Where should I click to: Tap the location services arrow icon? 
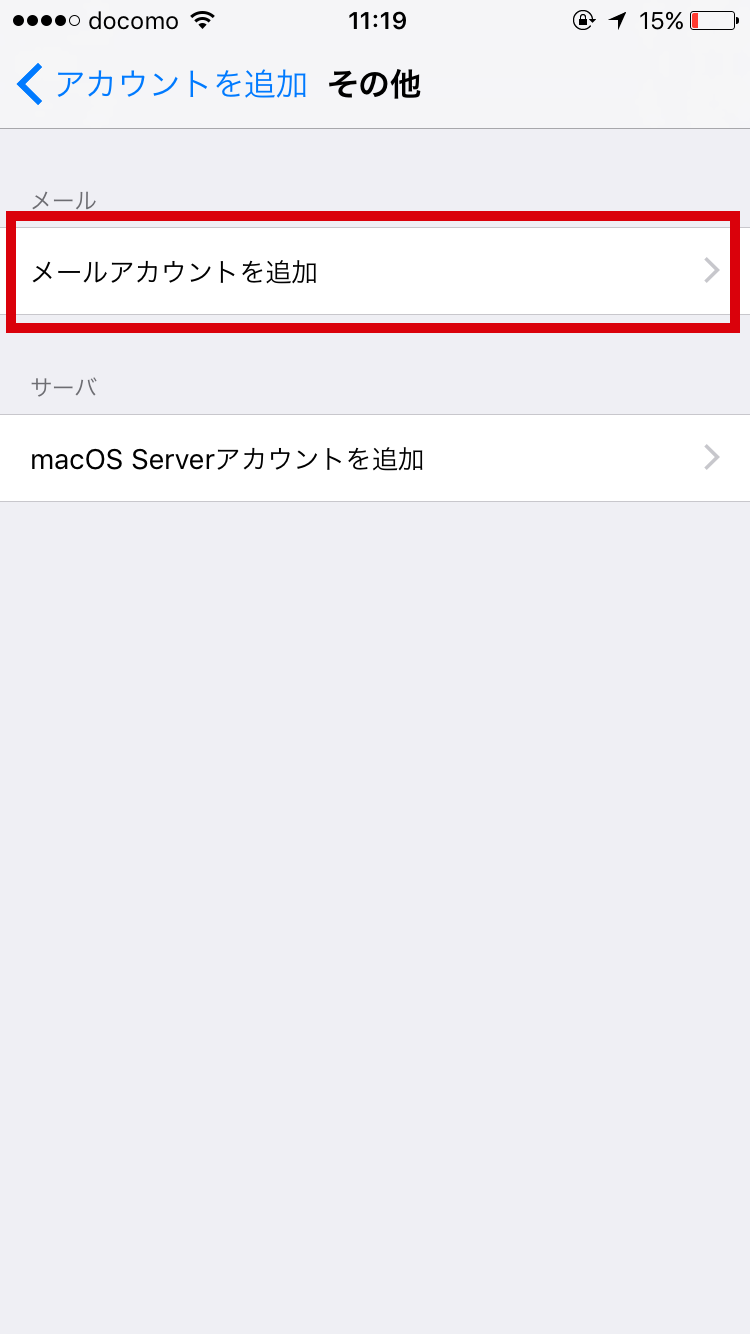point(617,21)
